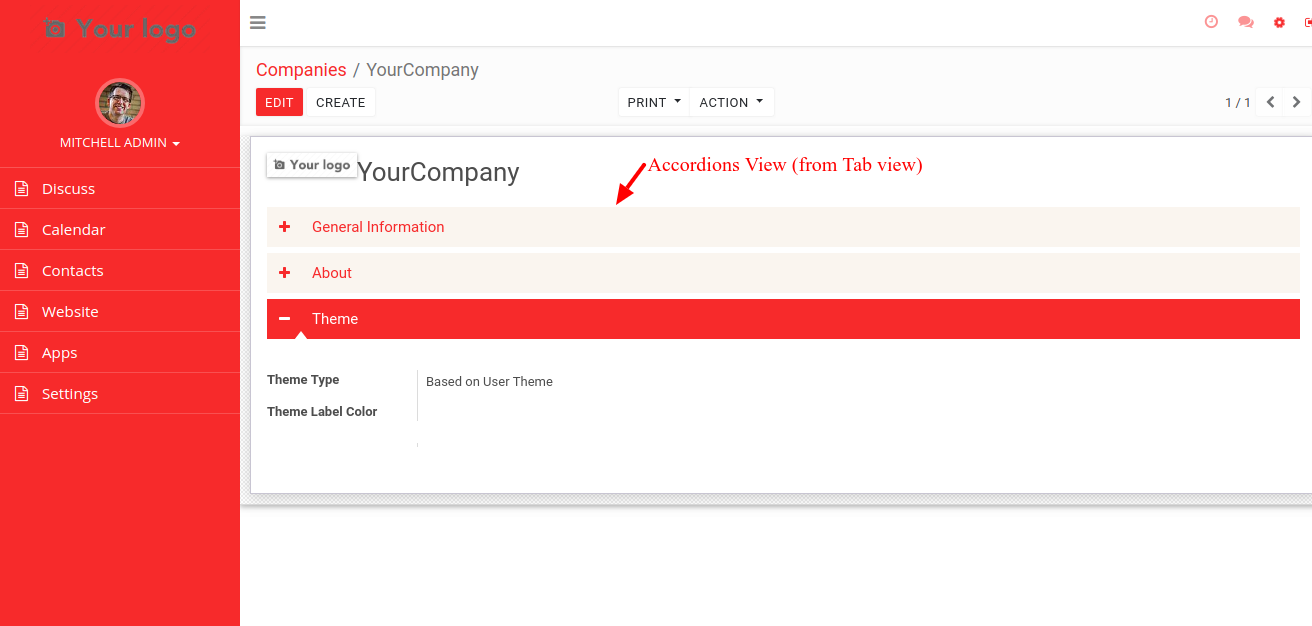Toggle the hamburger sidebar menu icon
1312x626 pixels.
coord(258,22)
